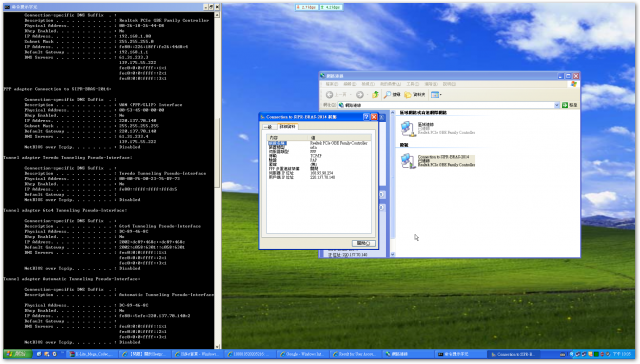Click the Value column header in details list
The height and width of the screenshot is (364, 640).
(x=340, y=138)
